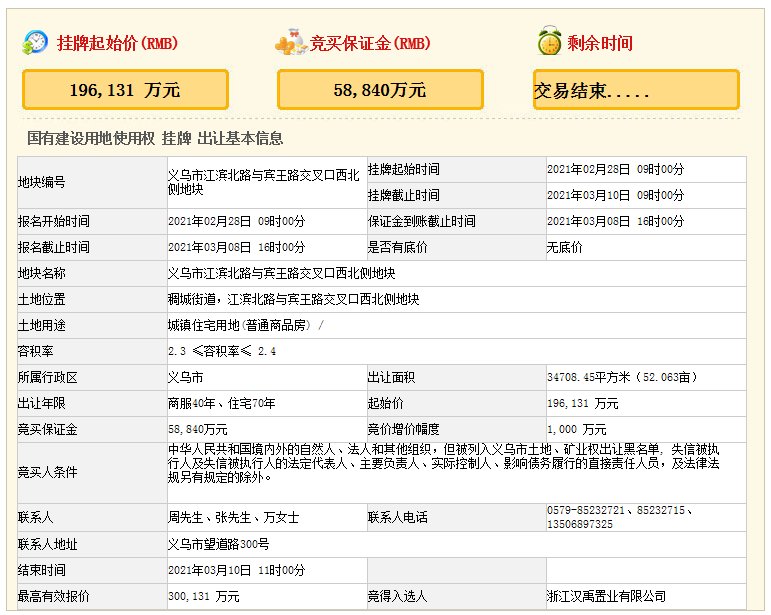This screenshot has height=615, width=771.
Task: Click the 土地用途 label
Action: coord(41,325)
